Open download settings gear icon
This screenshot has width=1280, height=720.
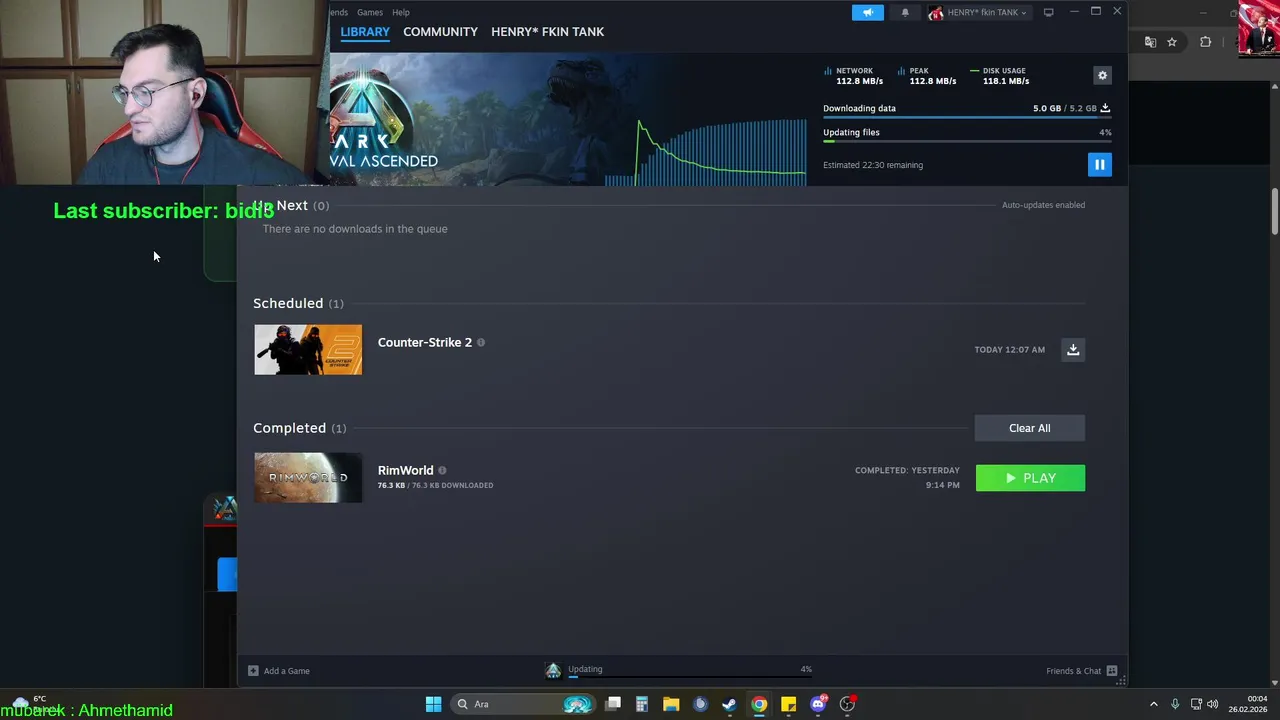click(1102, 75)
